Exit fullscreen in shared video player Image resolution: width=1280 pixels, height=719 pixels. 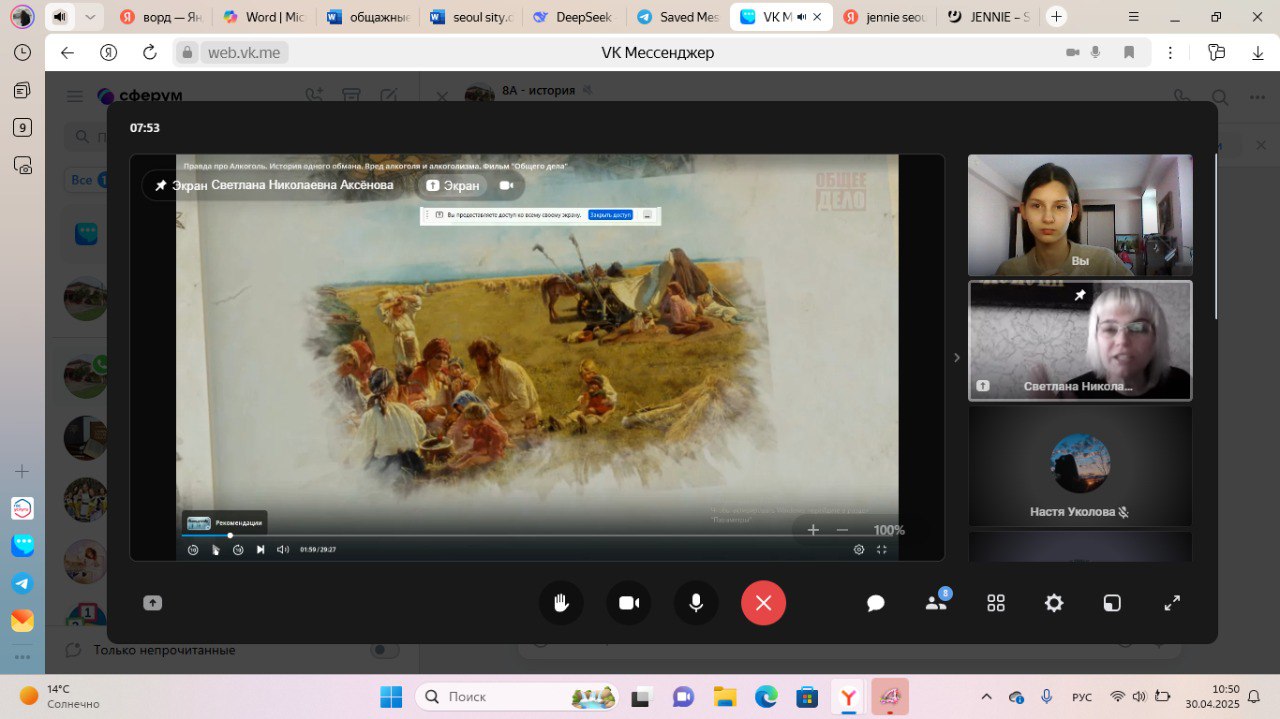click(x=881, y=549)
